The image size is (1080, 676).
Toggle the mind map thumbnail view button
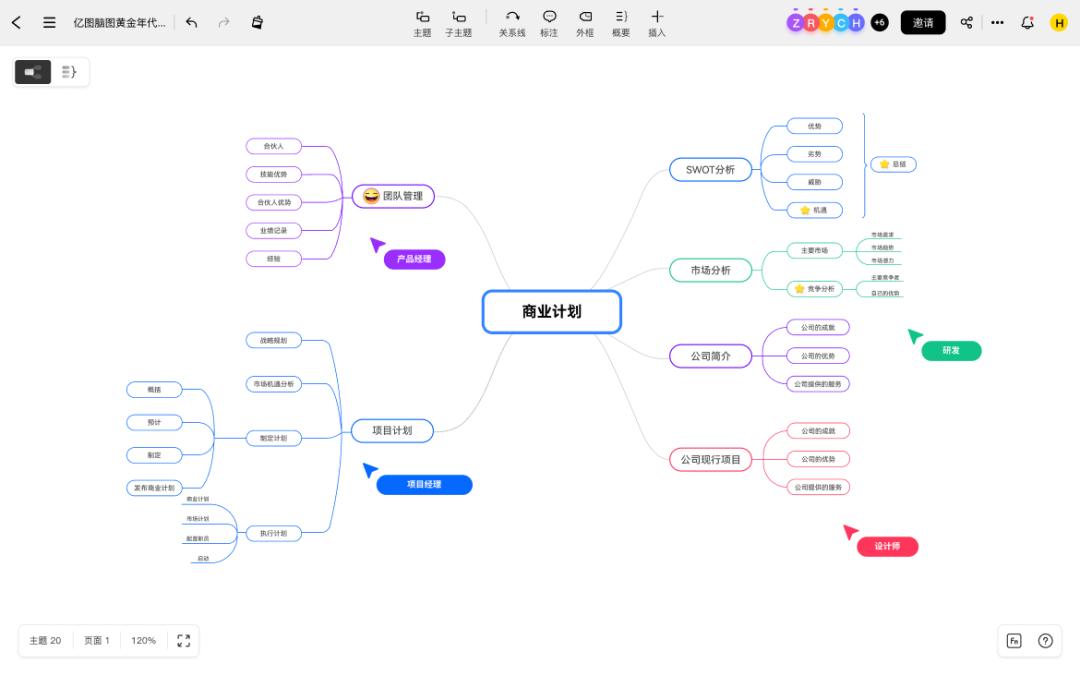click(32, 71)
